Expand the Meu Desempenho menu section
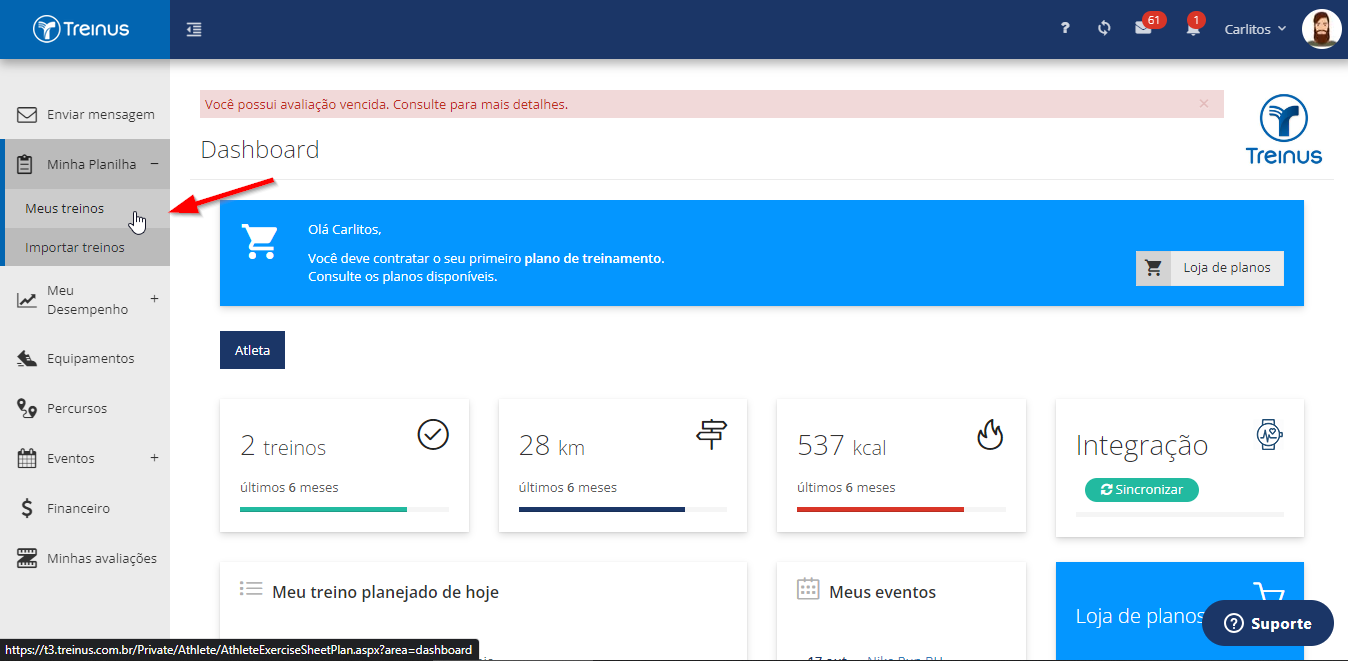The image size is (1348, 661). click(154, 298)
